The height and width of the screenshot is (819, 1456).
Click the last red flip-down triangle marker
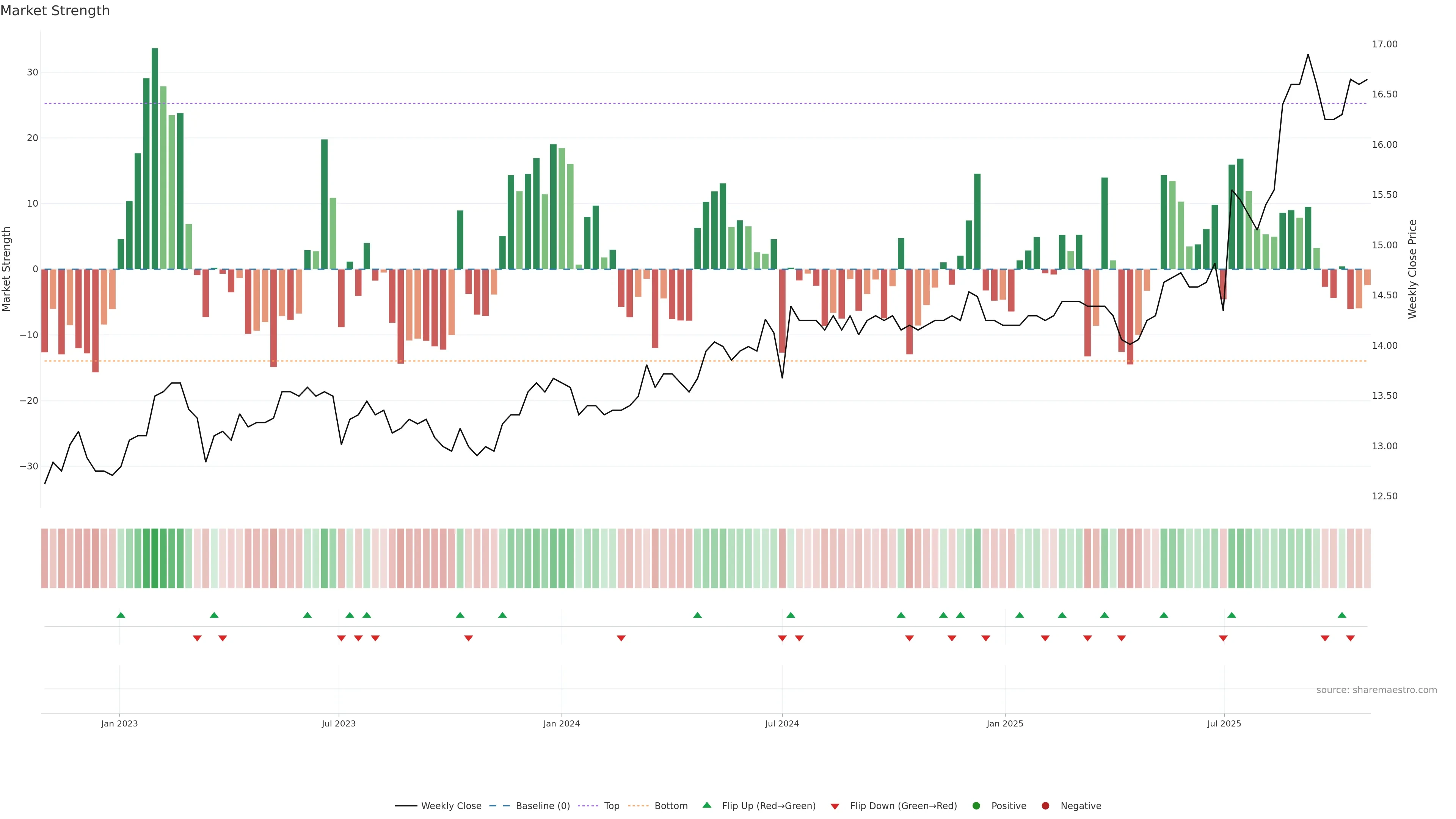click(x=1350, y=638)
